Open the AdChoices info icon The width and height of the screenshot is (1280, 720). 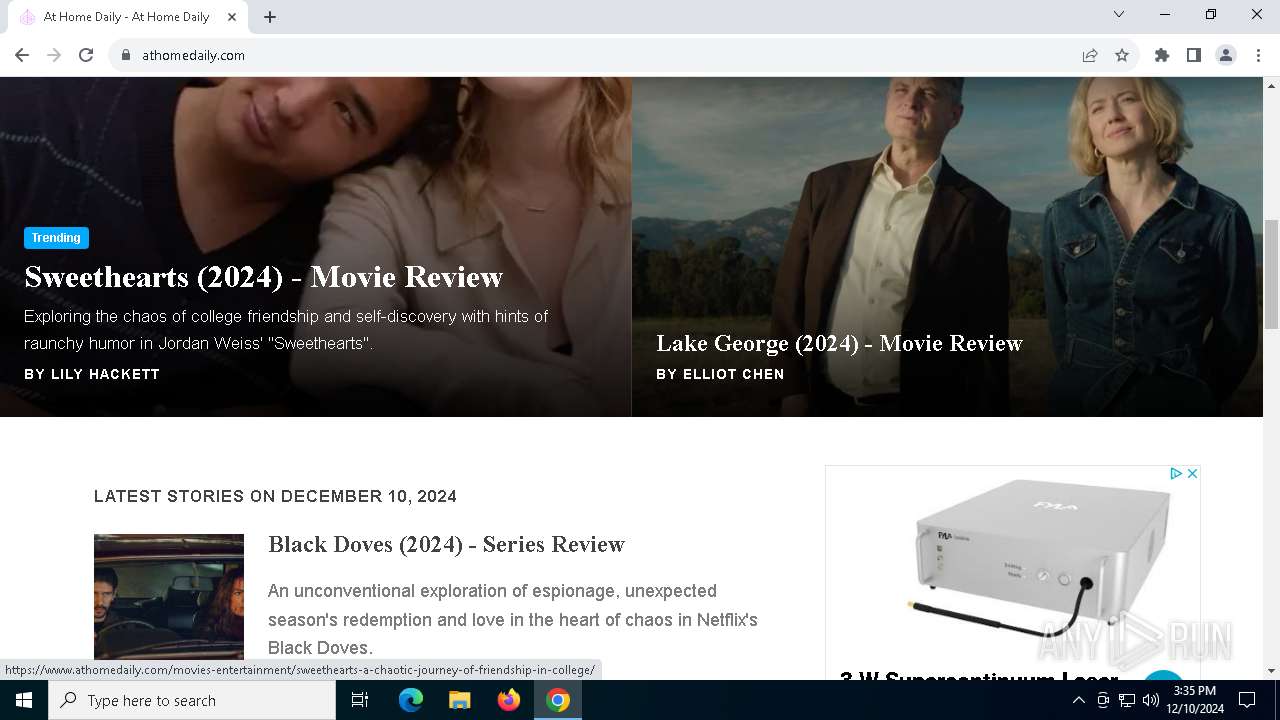(x=1176, y=474)
